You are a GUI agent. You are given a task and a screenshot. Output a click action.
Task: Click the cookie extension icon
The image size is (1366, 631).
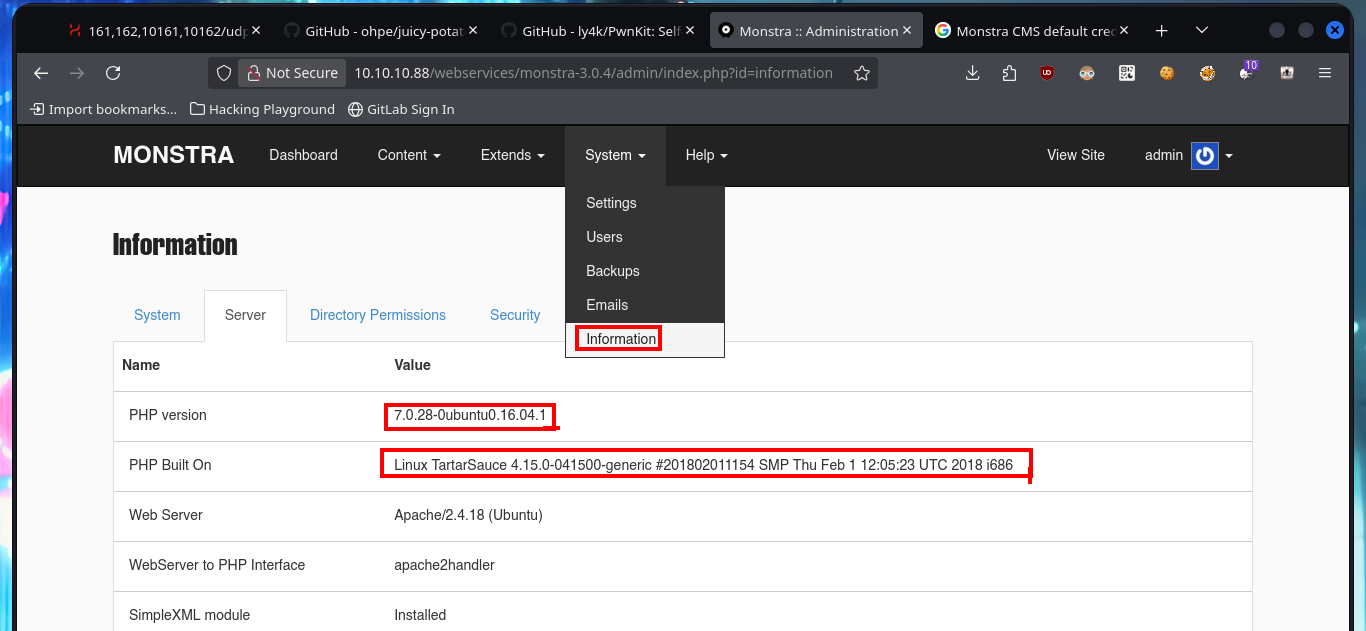(x=1167, y=73)
